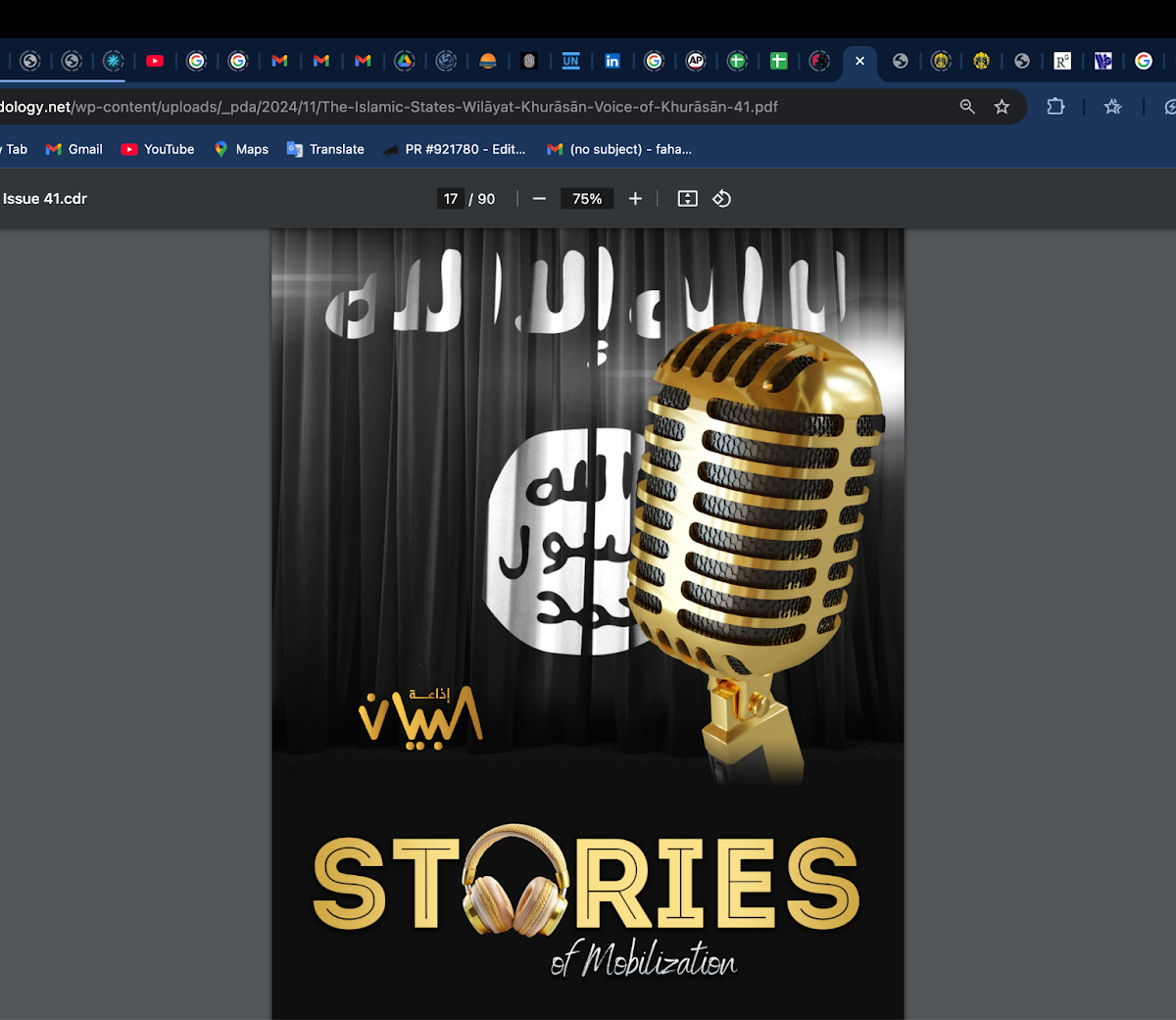Open the YouTube bookmark

(158, 149)
